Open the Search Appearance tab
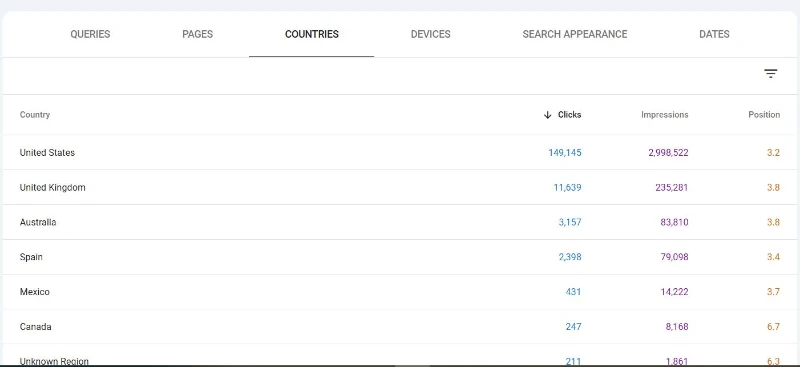 pyautogui.click(x=575, y=34)
